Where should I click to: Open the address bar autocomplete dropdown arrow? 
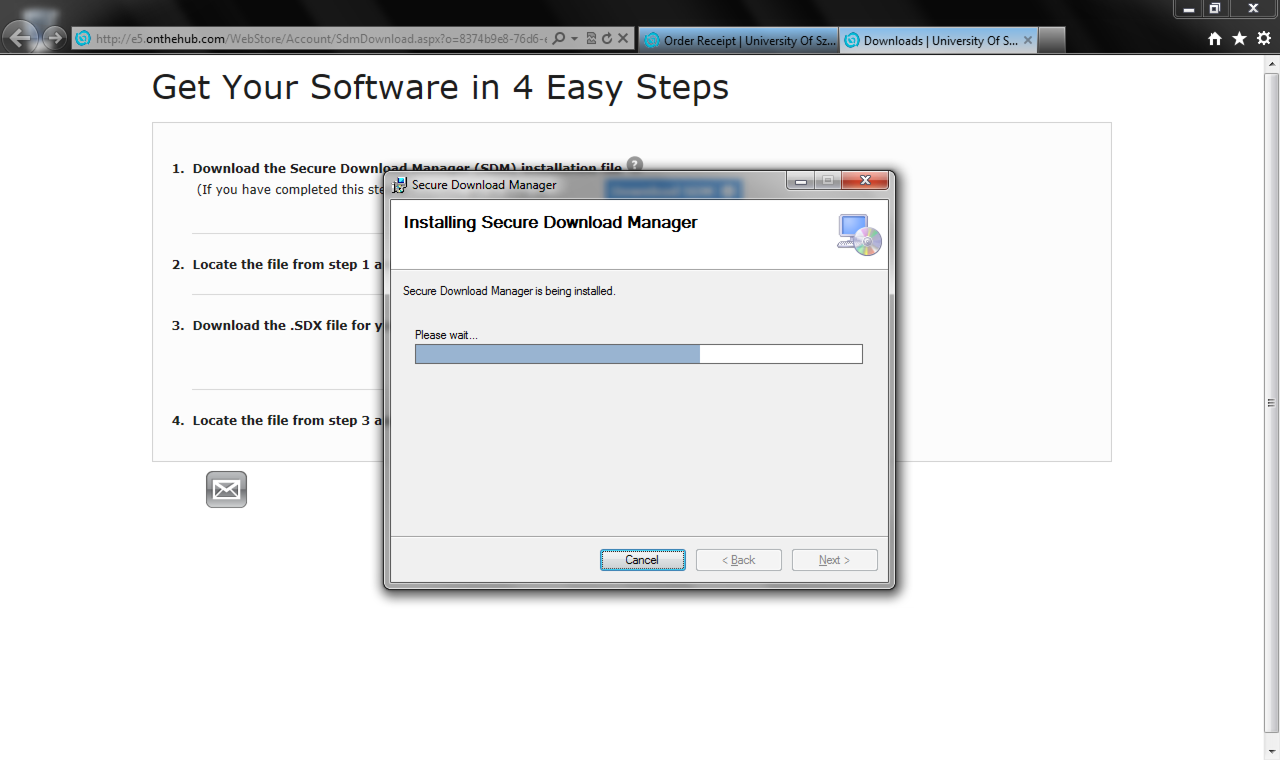(574, 39)
